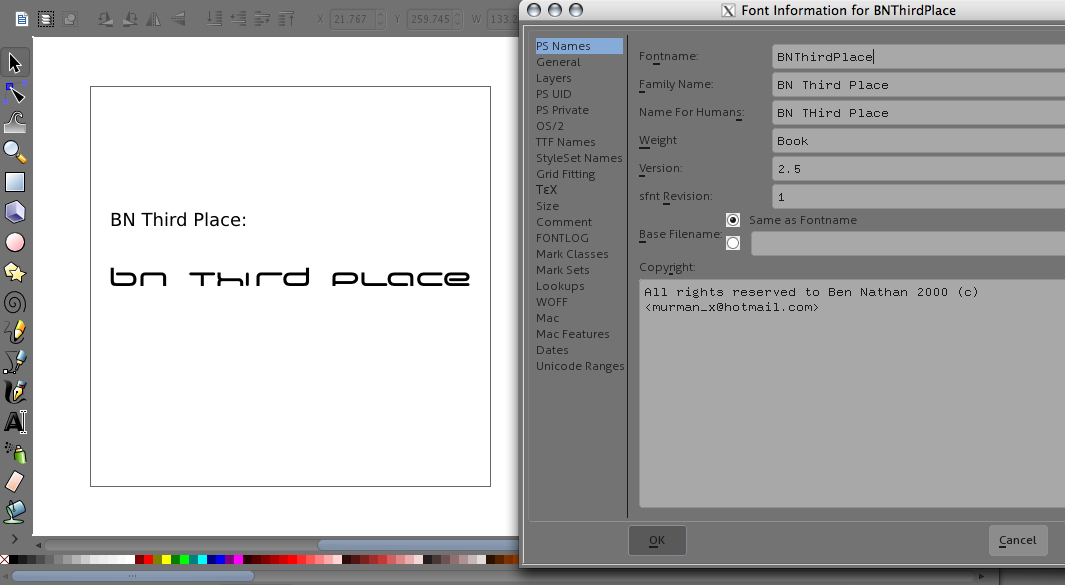The image size is (1065, 585).
Task: Flip selection horizontally
Action: click(x=154, y=19)
